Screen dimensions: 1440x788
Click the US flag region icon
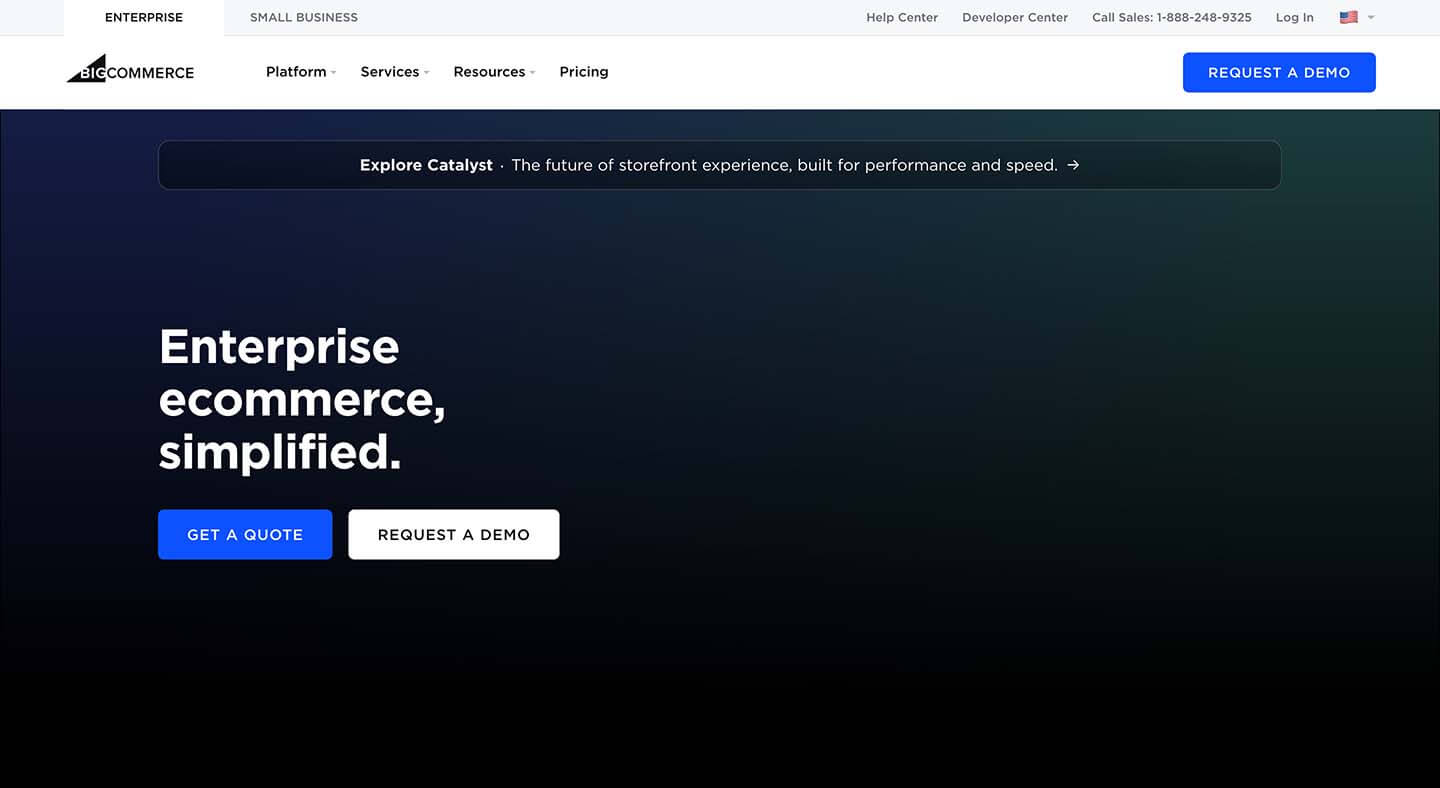pos(1348,17)
